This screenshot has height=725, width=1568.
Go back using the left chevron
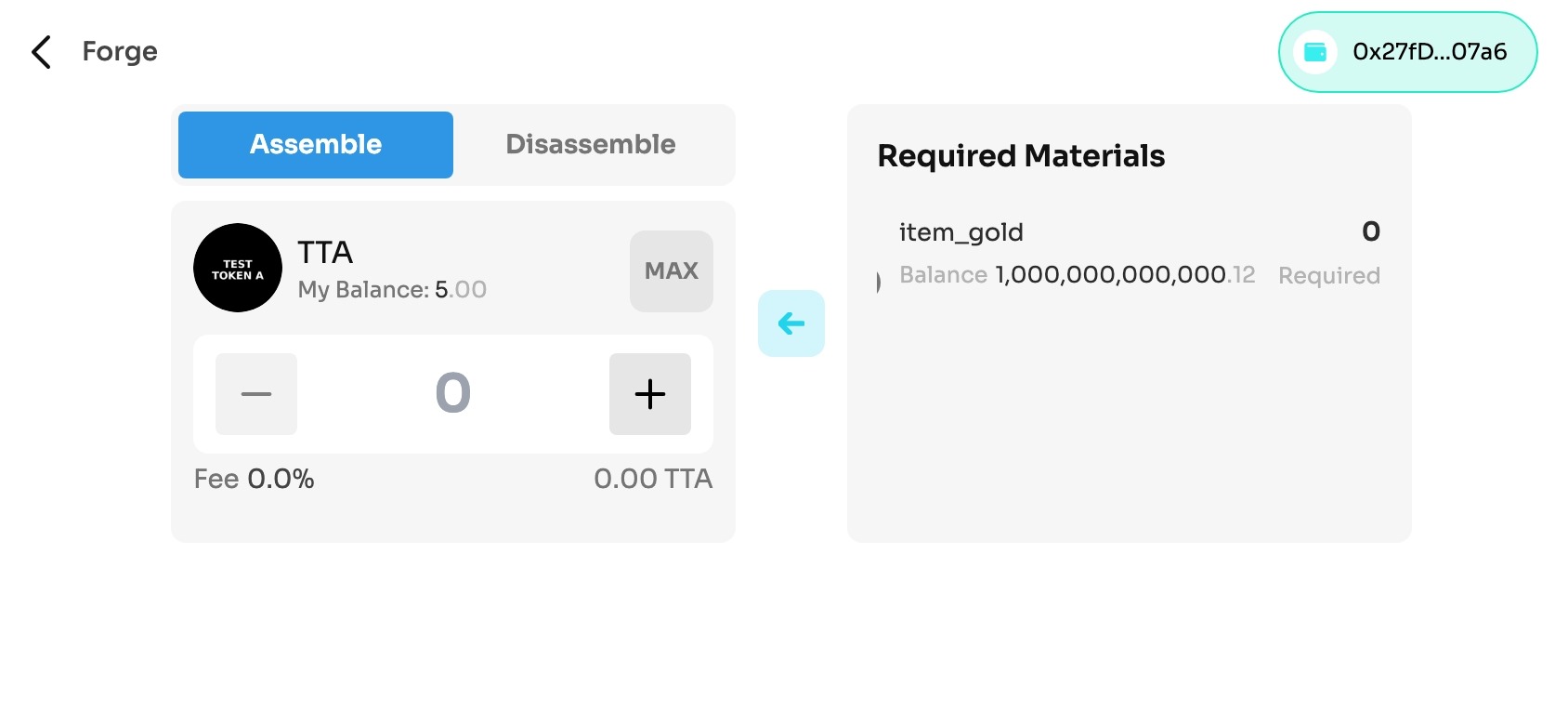41,52
